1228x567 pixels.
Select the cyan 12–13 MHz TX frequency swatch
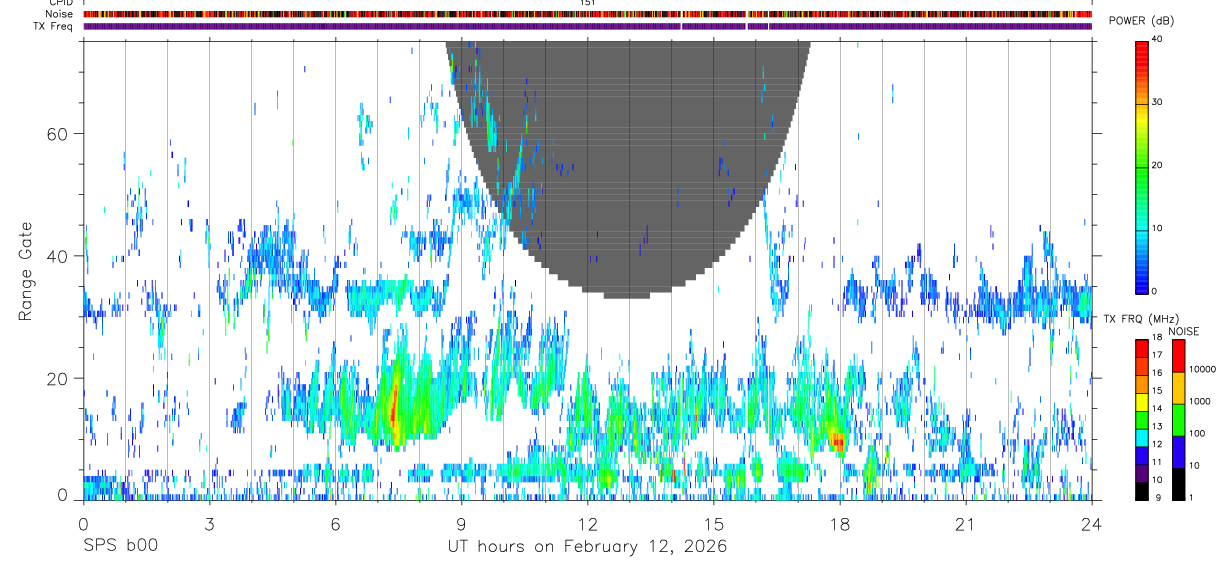point(1141,437)
